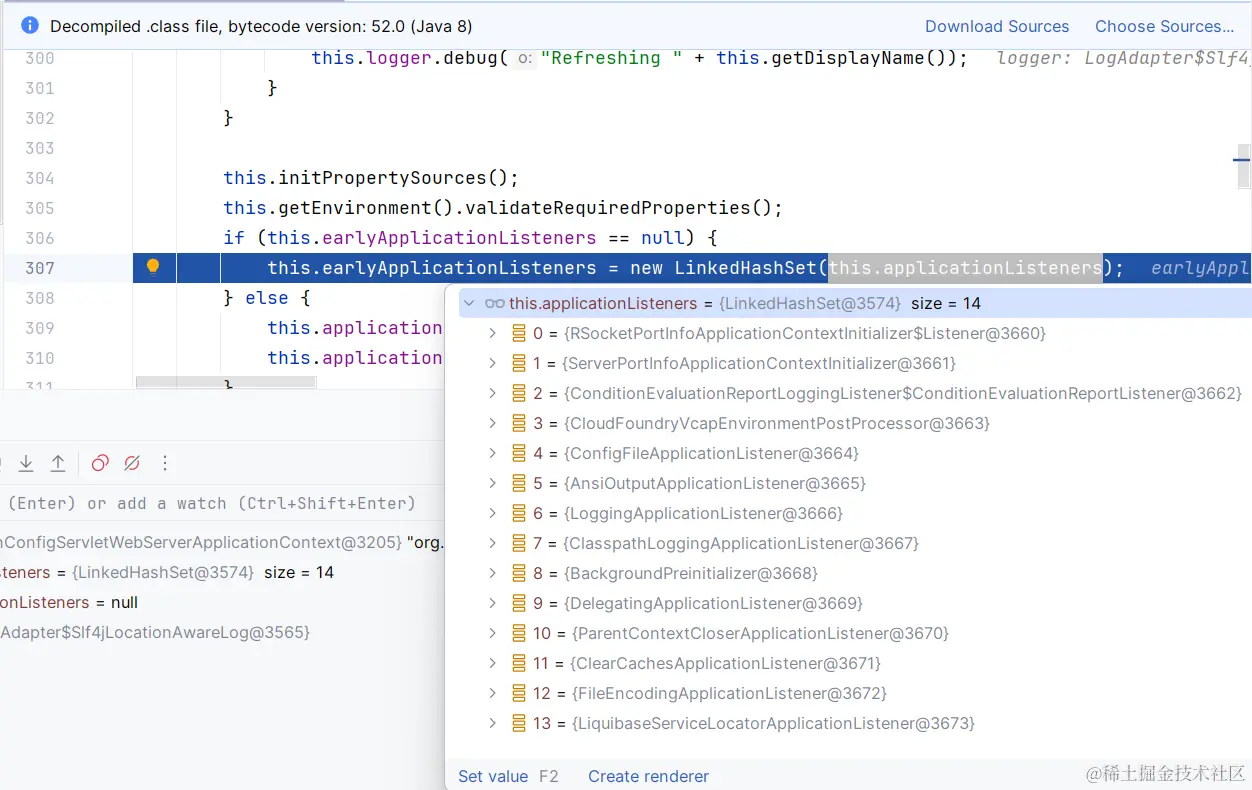Click the element icon for ConfigFileApplicationListener
Screen dimensions: 1252x790
pos(519,453)
